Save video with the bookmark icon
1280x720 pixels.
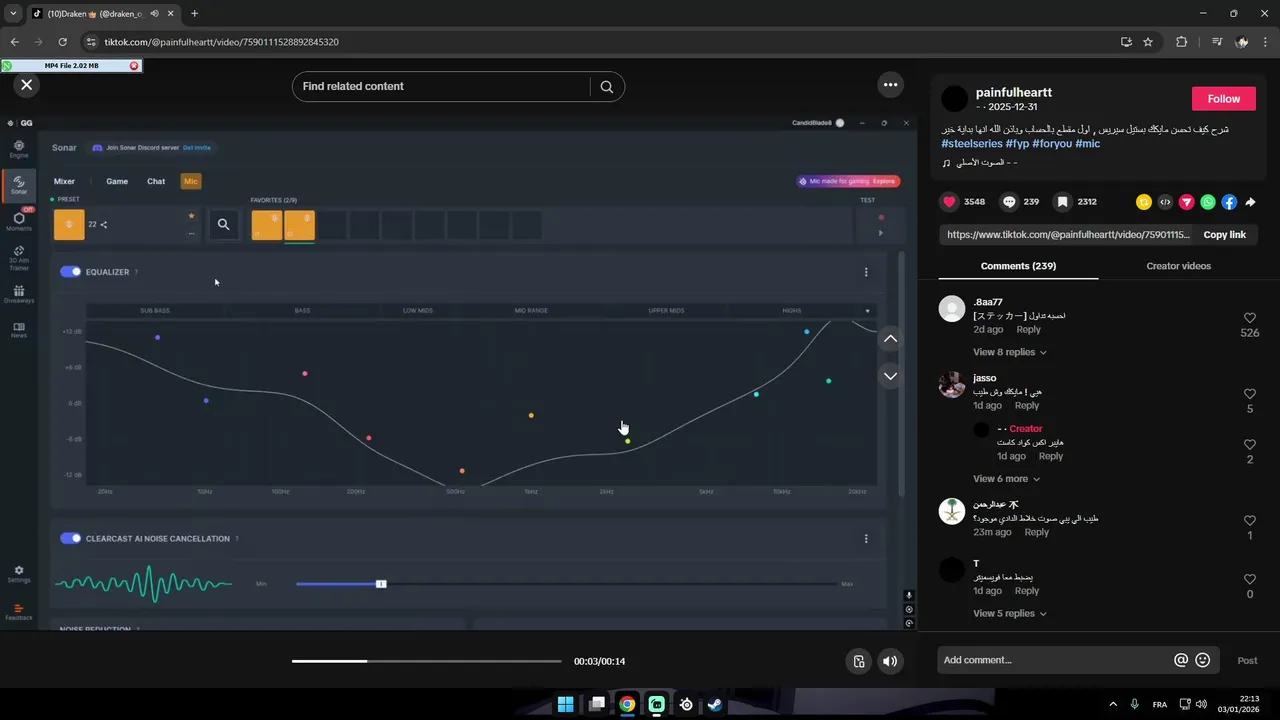click(1063, 202)
